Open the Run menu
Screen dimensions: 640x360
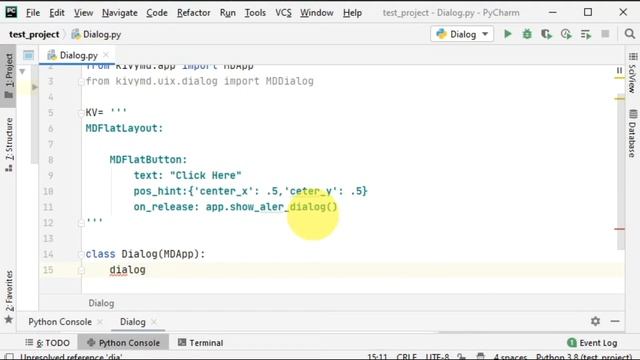[x=227, y=13]
